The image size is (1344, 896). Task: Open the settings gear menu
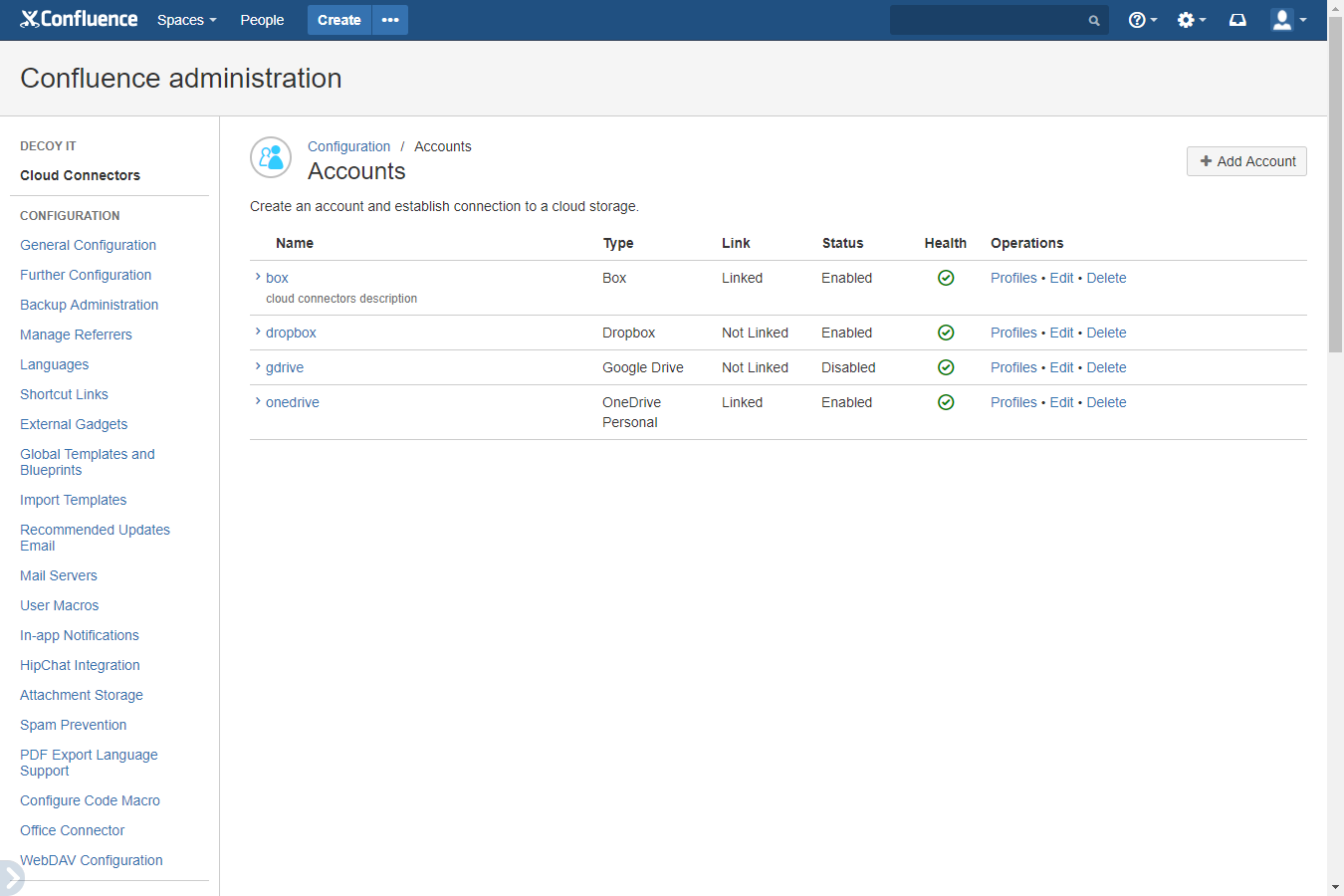tap(1192, 20)
